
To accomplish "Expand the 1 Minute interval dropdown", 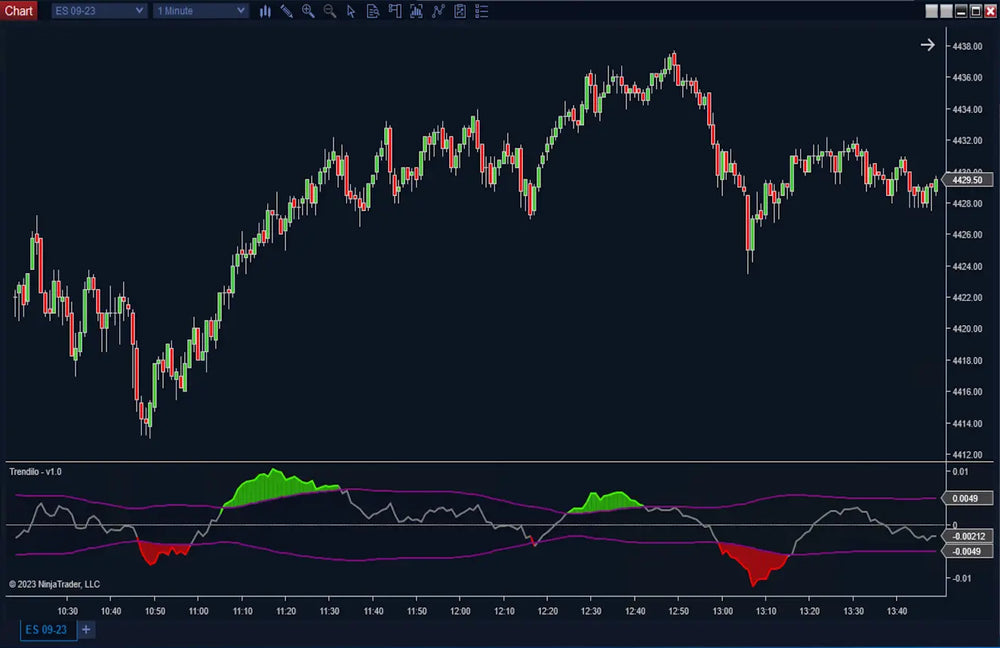I will tap(200, 11).
